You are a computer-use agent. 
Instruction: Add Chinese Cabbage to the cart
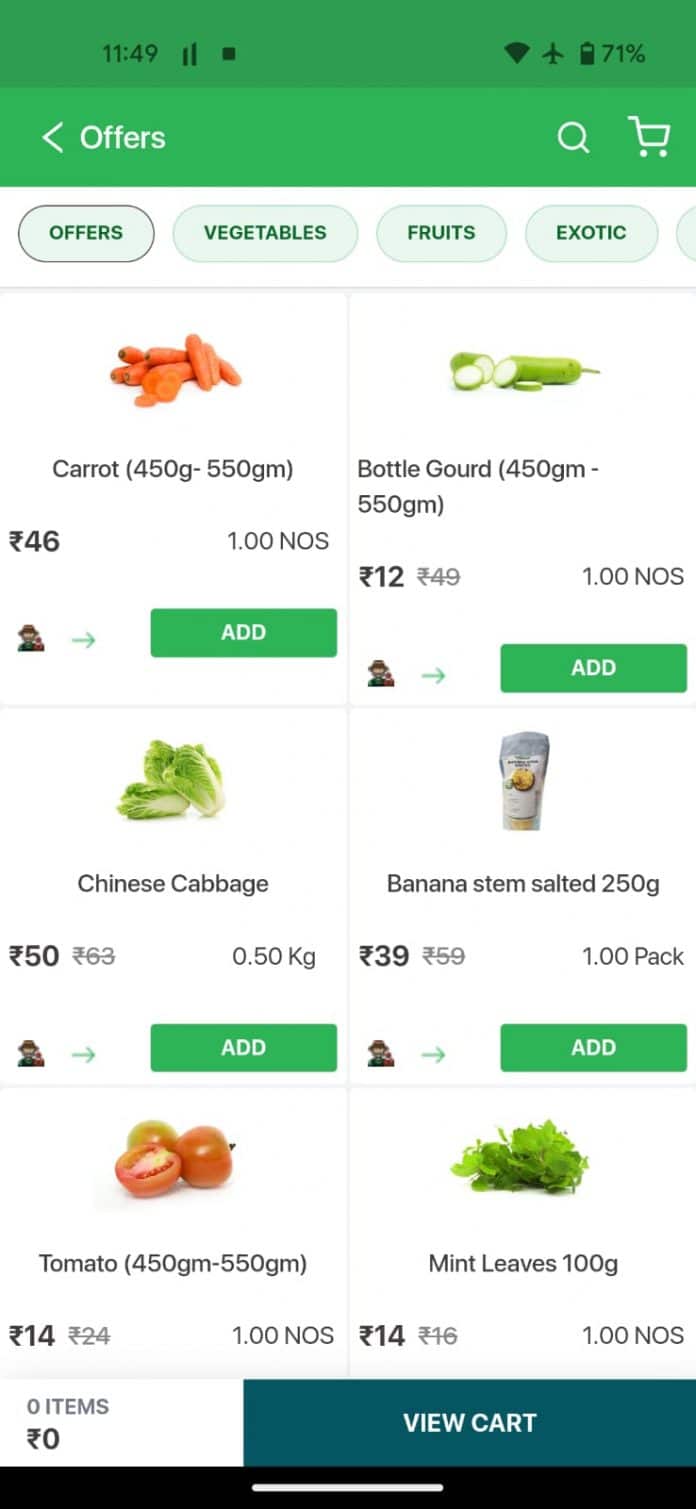click(243, 1047)
